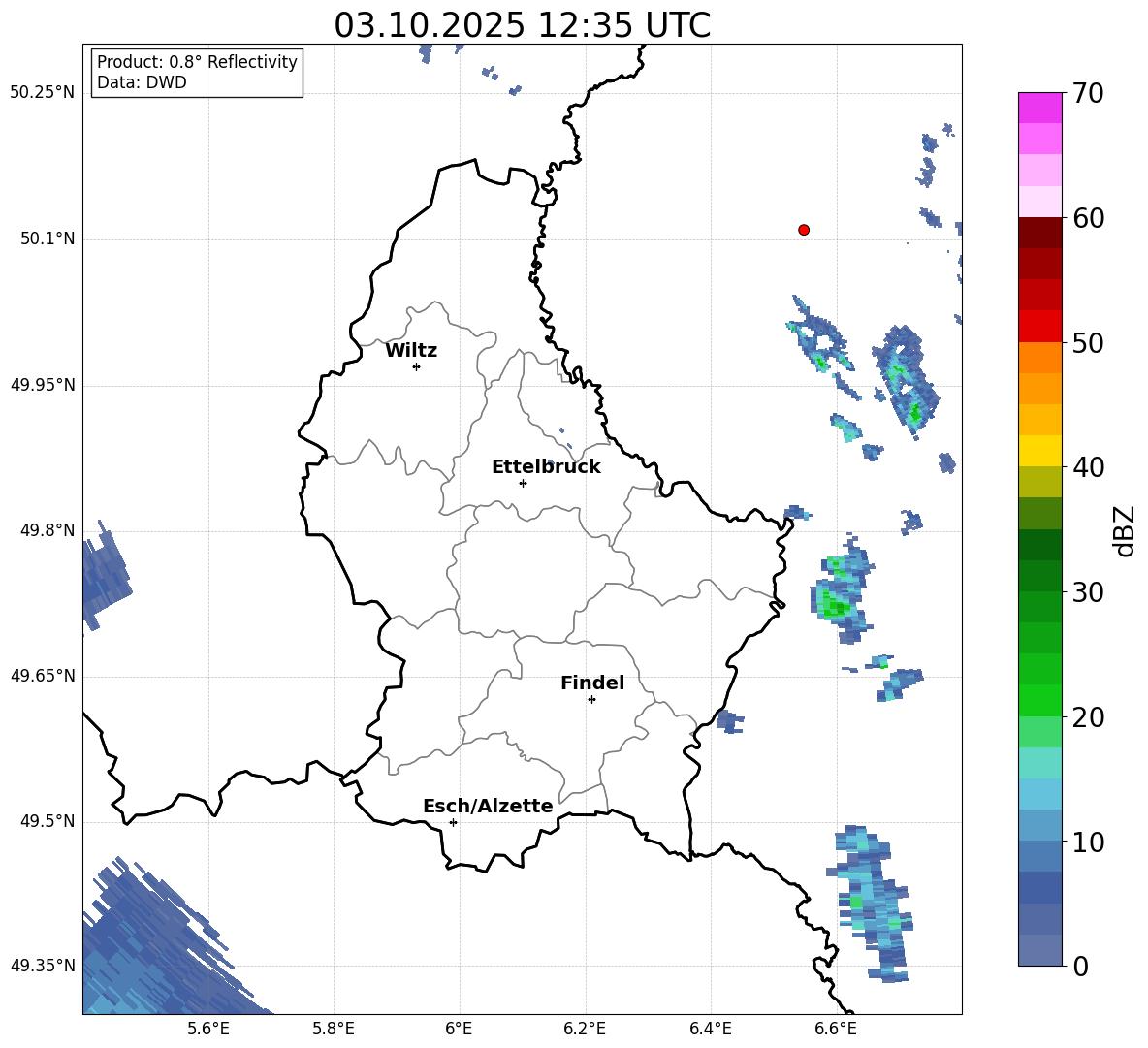The width and height of the screenshot is (1148, 1048).
Task: Click the yellow colorbar segment at 40
Action: click(1040, 451)
